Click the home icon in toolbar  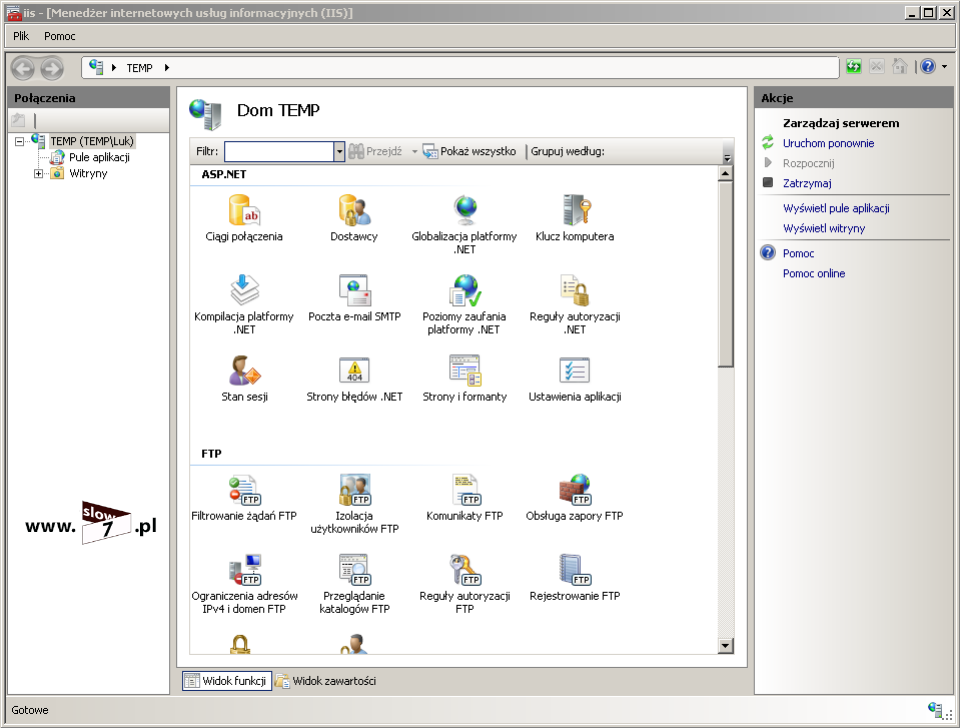coord(899,66)
